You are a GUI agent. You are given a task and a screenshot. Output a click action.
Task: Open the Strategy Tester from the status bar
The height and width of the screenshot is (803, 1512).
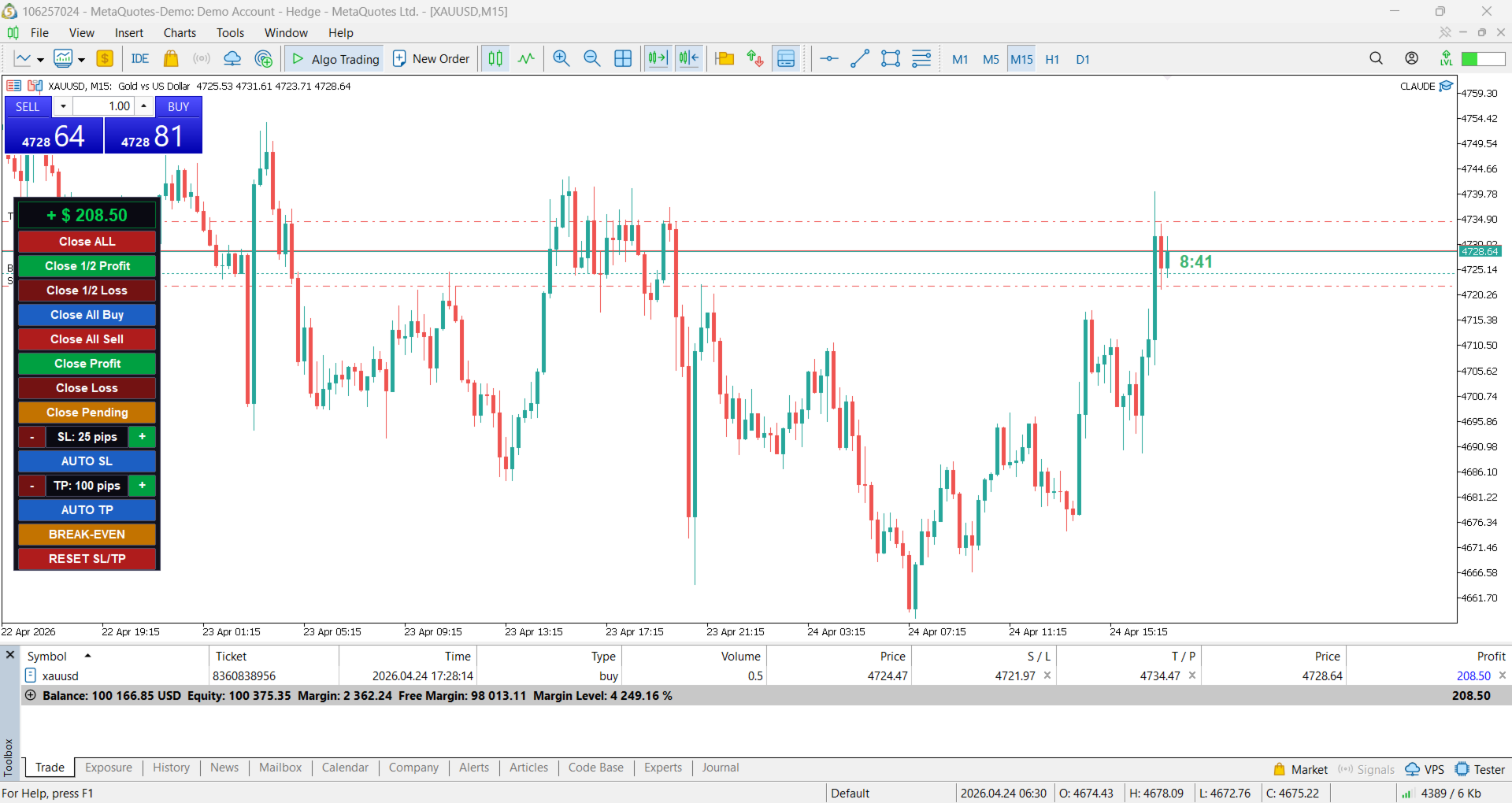1480,769
